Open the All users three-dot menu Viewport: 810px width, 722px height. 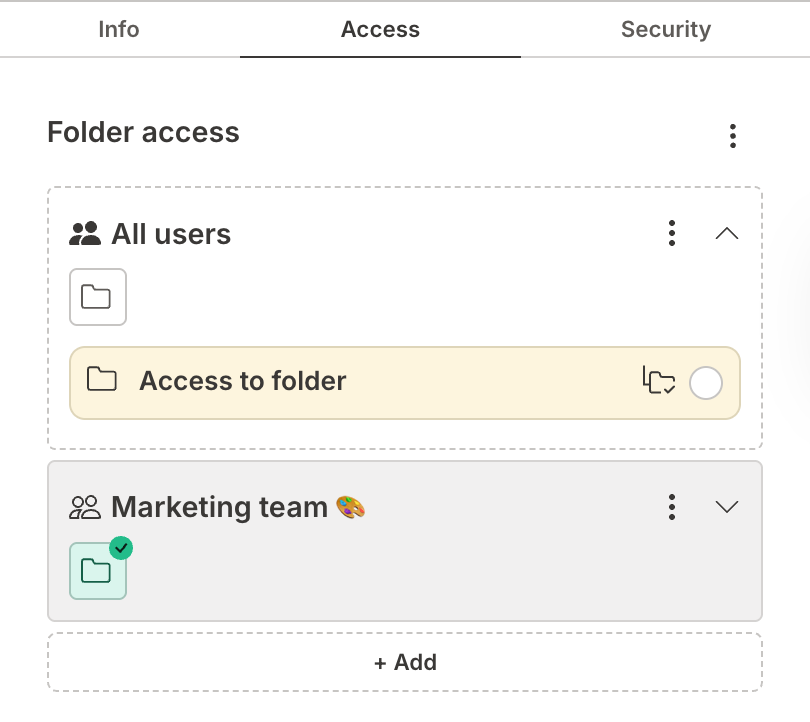pyautogui.click(x=671, y=233)
